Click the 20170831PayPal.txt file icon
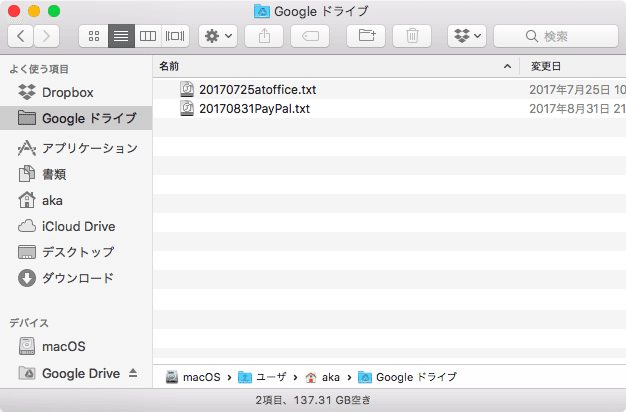 click(187, 109)
